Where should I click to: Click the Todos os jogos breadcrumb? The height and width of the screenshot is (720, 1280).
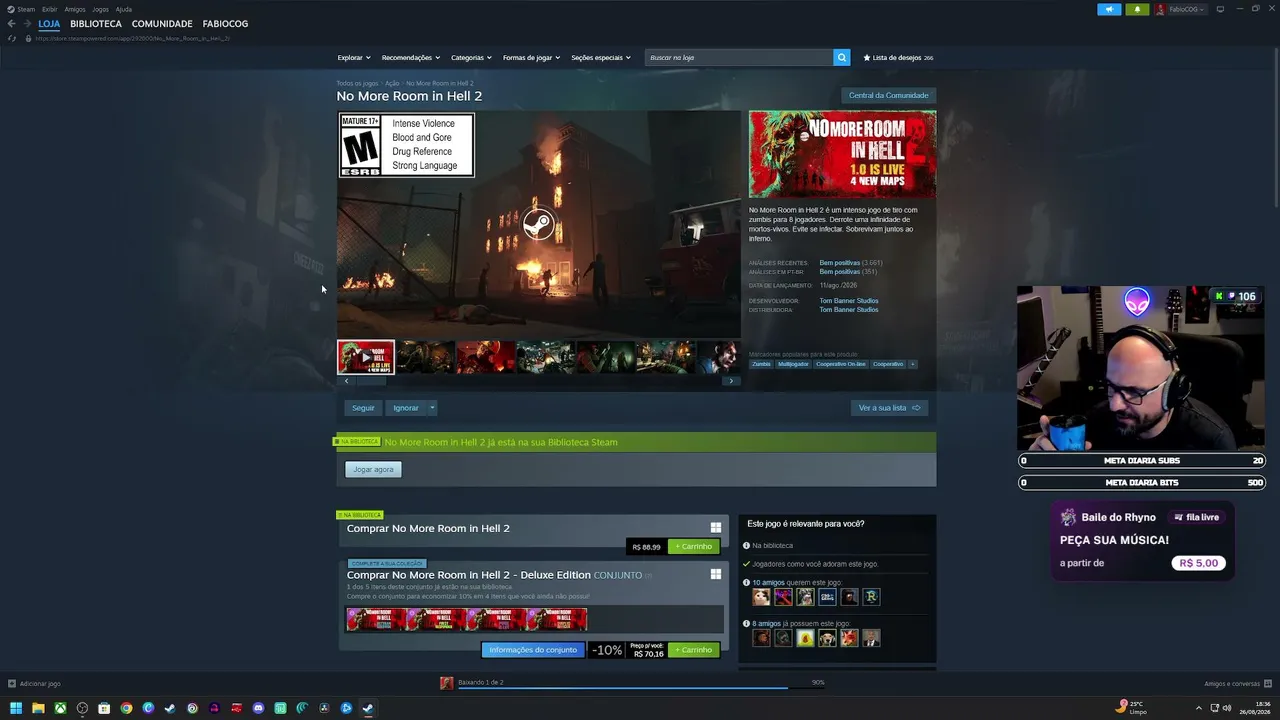coord(357,83)
